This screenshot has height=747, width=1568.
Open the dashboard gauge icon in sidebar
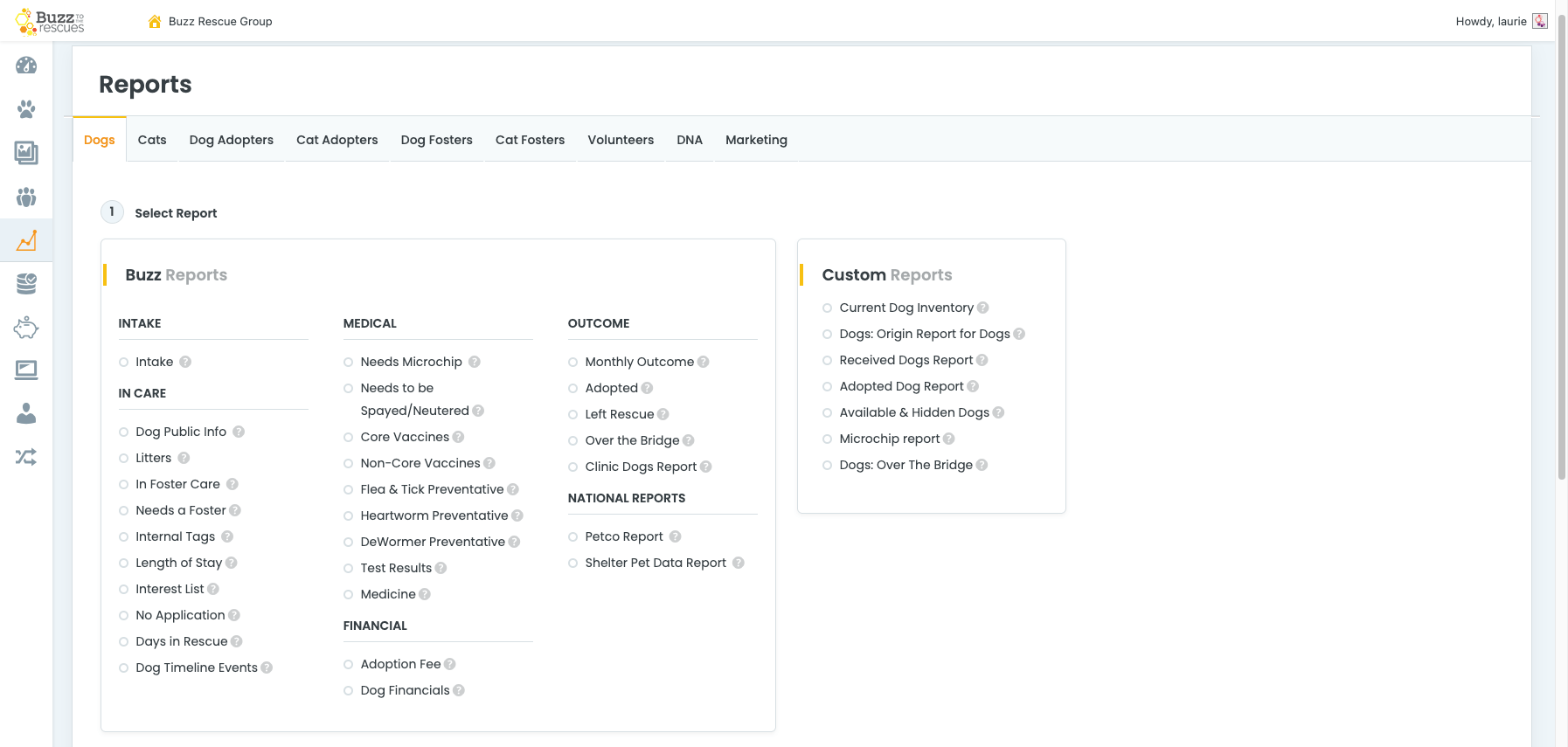pos(26,66)
